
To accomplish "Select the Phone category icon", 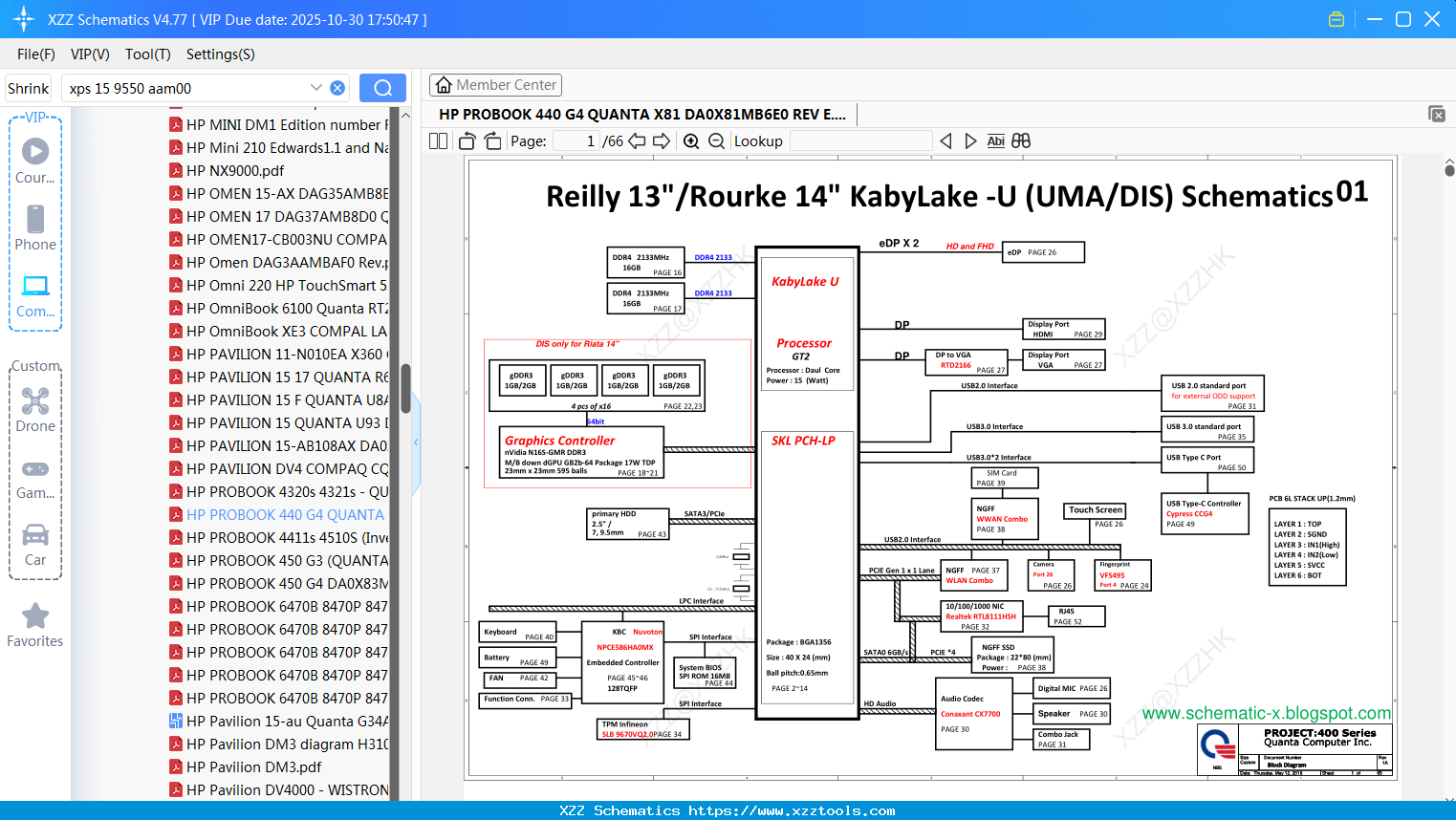I will tap(35, 227).
